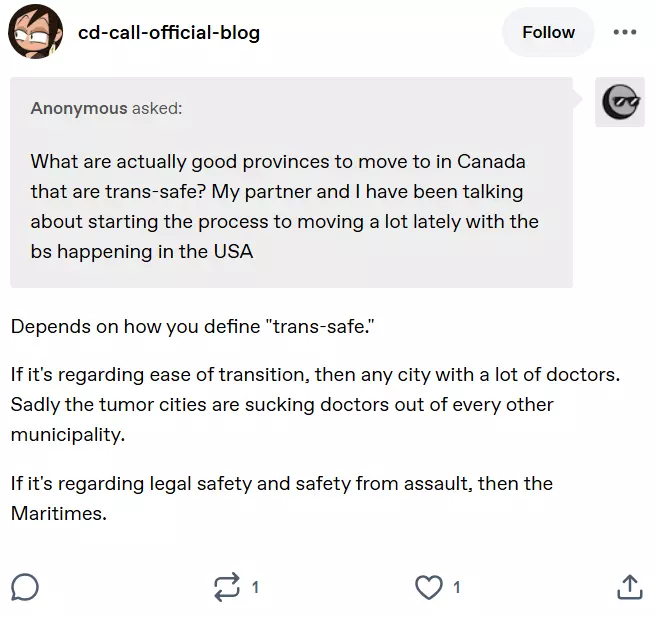The width and height of the screenshot is (656, 617).
Task: Like the post with the heart icon
Action: pos(429,587)
